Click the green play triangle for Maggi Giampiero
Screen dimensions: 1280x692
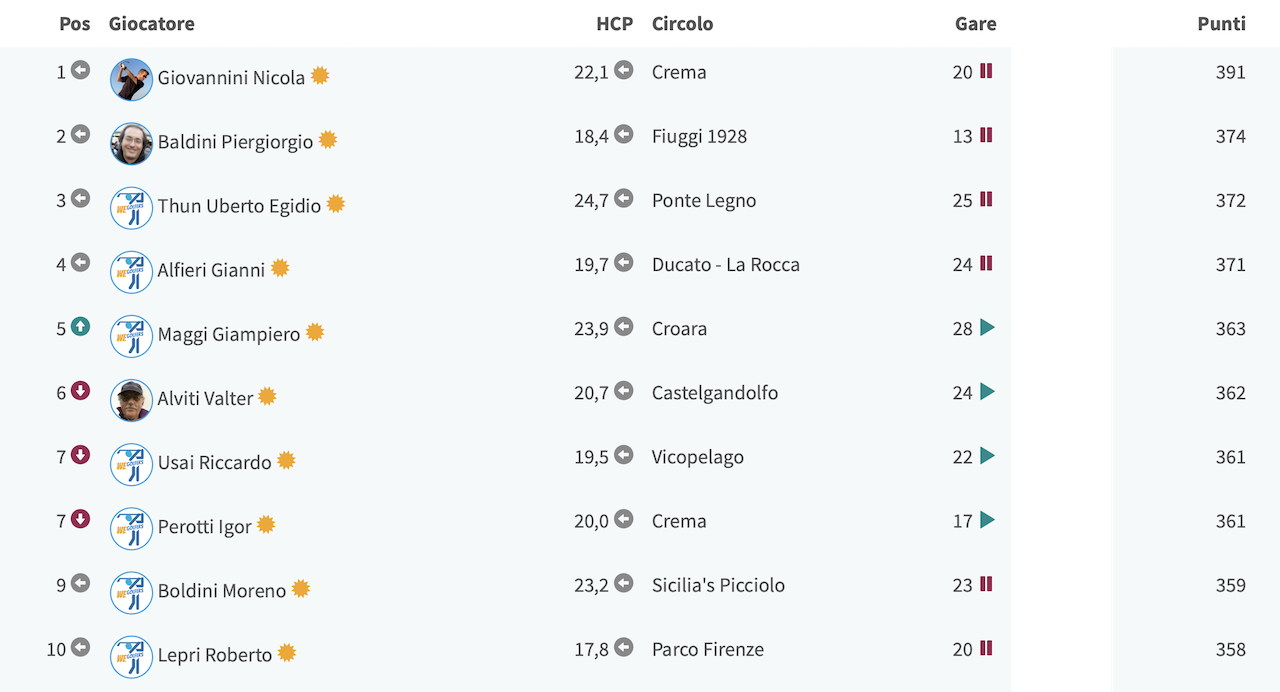click(987, 327)
